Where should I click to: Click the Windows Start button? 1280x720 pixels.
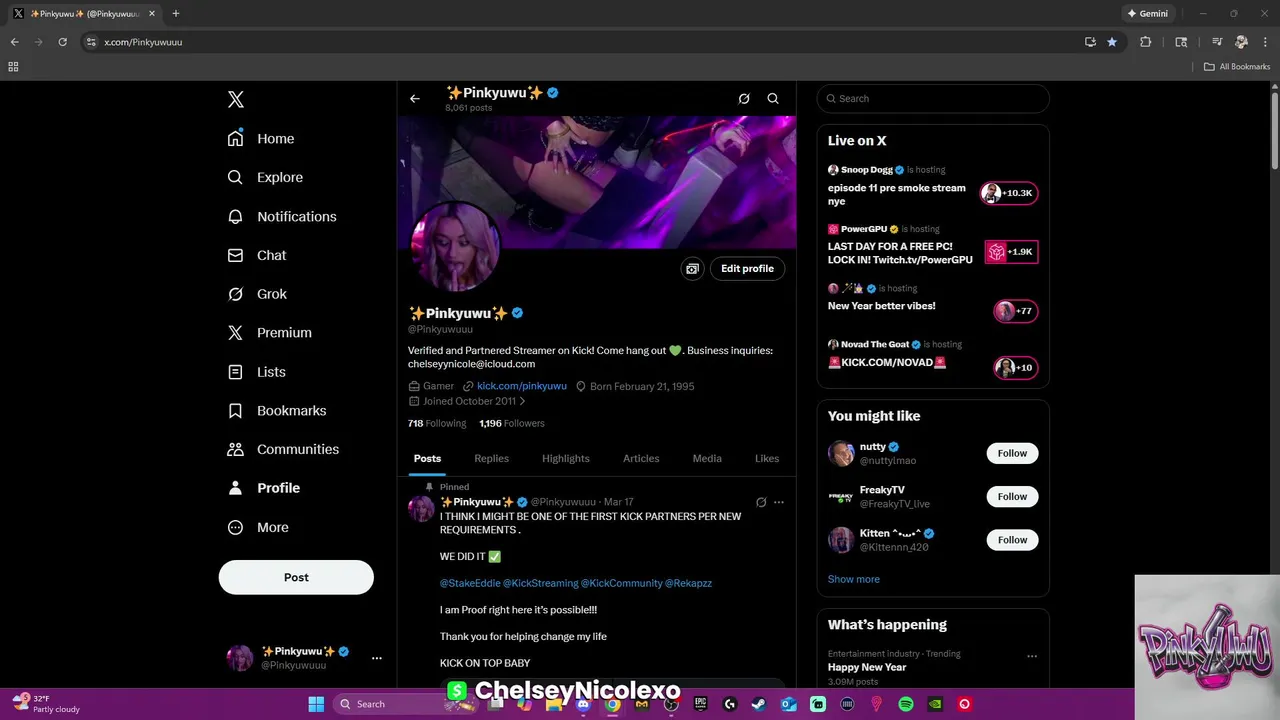point(316,704)
